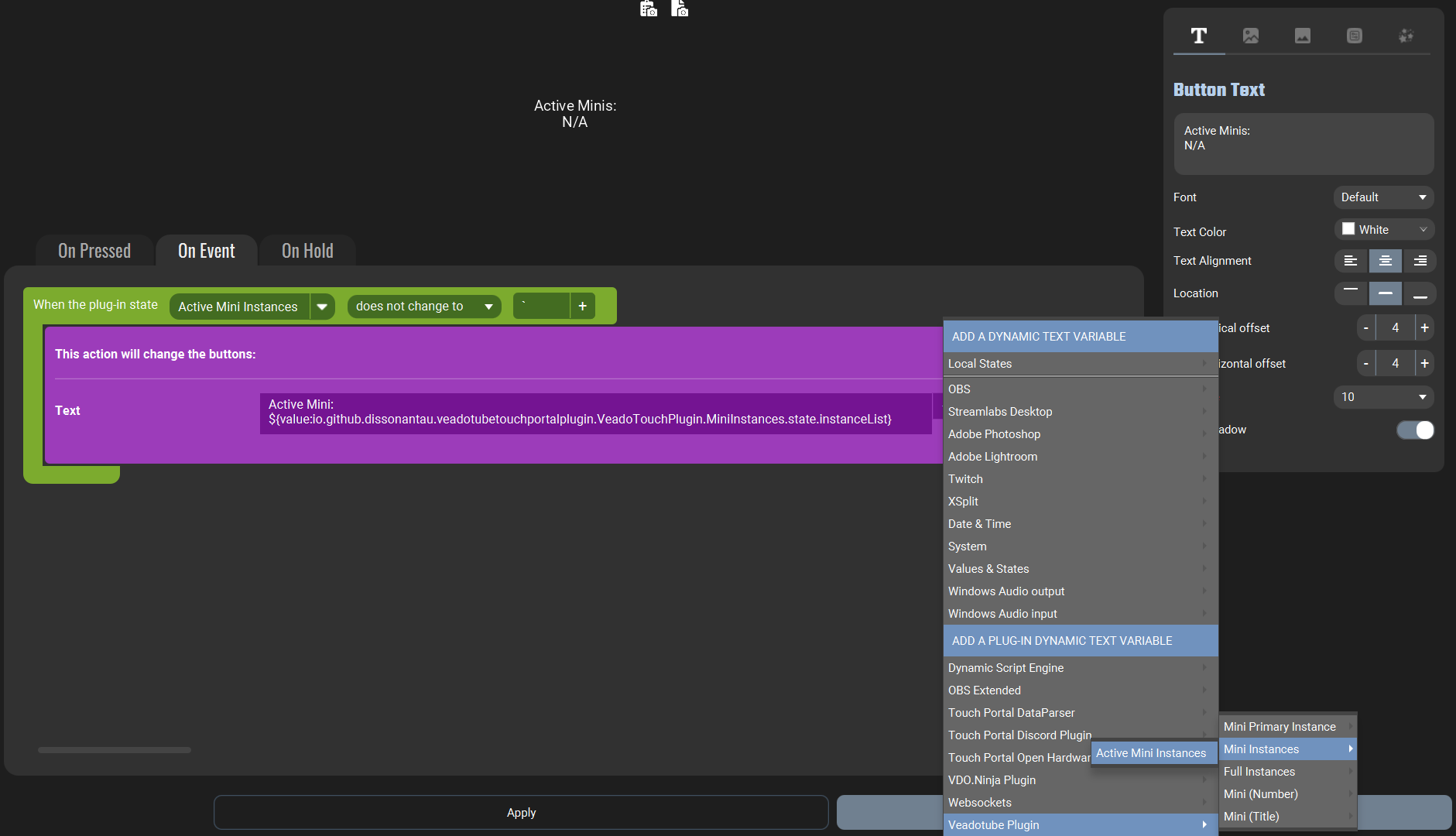Open Date & Time variable submenu
Image resolution: width=1456 pixels, height=836 pixels.
pos(1081,524)
